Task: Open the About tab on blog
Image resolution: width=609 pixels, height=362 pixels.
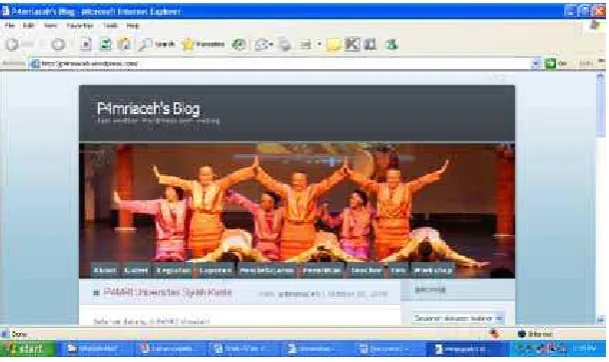Action: click(x=104, y=270)
